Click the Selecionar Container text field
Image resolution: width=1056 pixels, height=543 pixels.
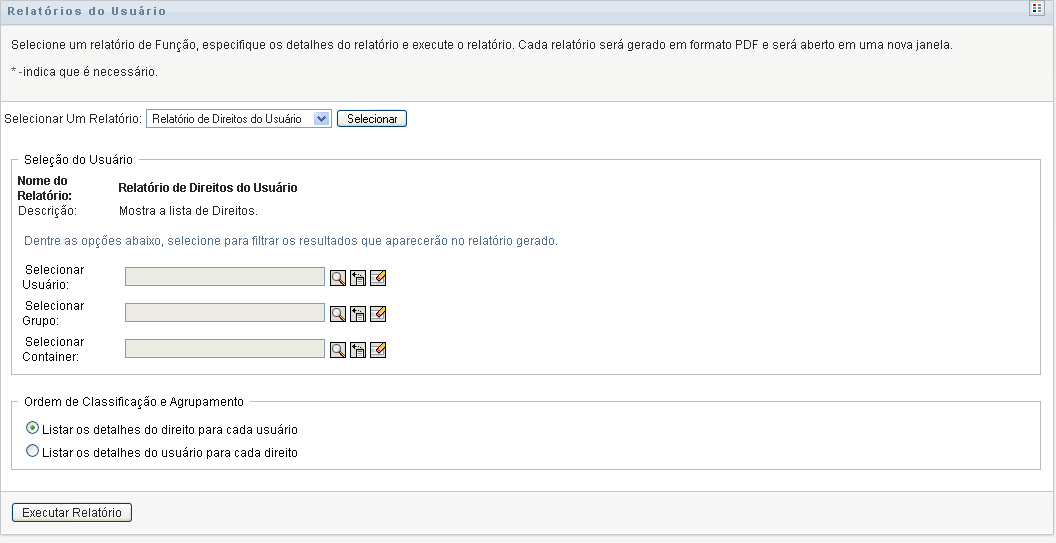(225, 349)
